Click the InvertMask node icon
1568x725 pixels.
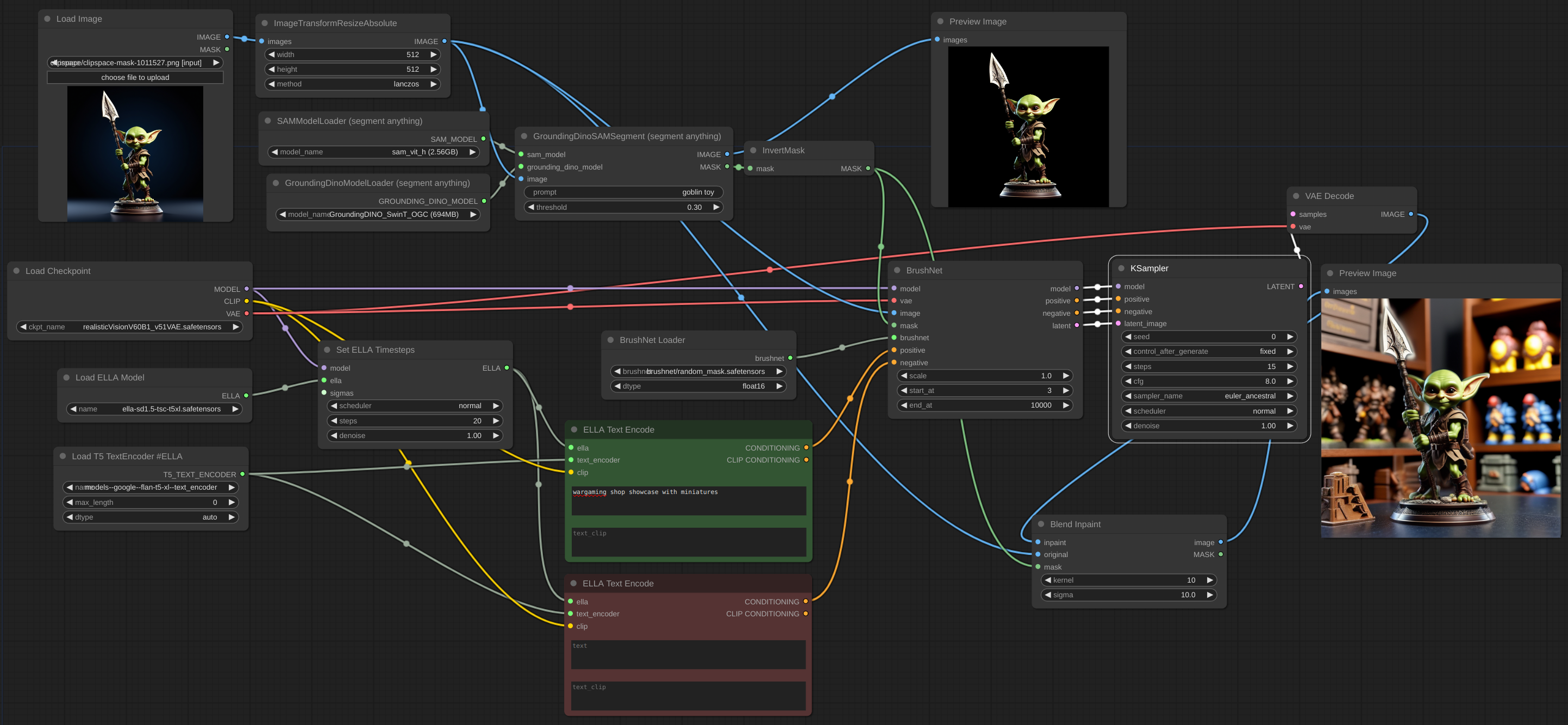[x=753, y=150]
